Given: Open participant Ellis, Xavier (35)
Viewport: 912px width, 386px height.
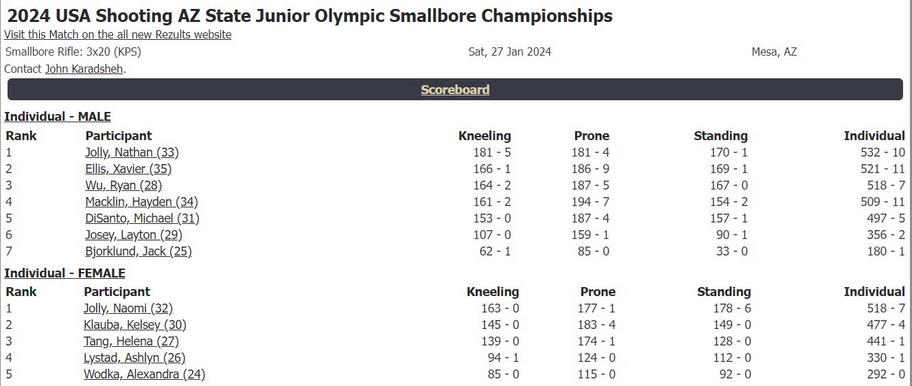Looking at the screenshot, I should [x=129, y=169].
